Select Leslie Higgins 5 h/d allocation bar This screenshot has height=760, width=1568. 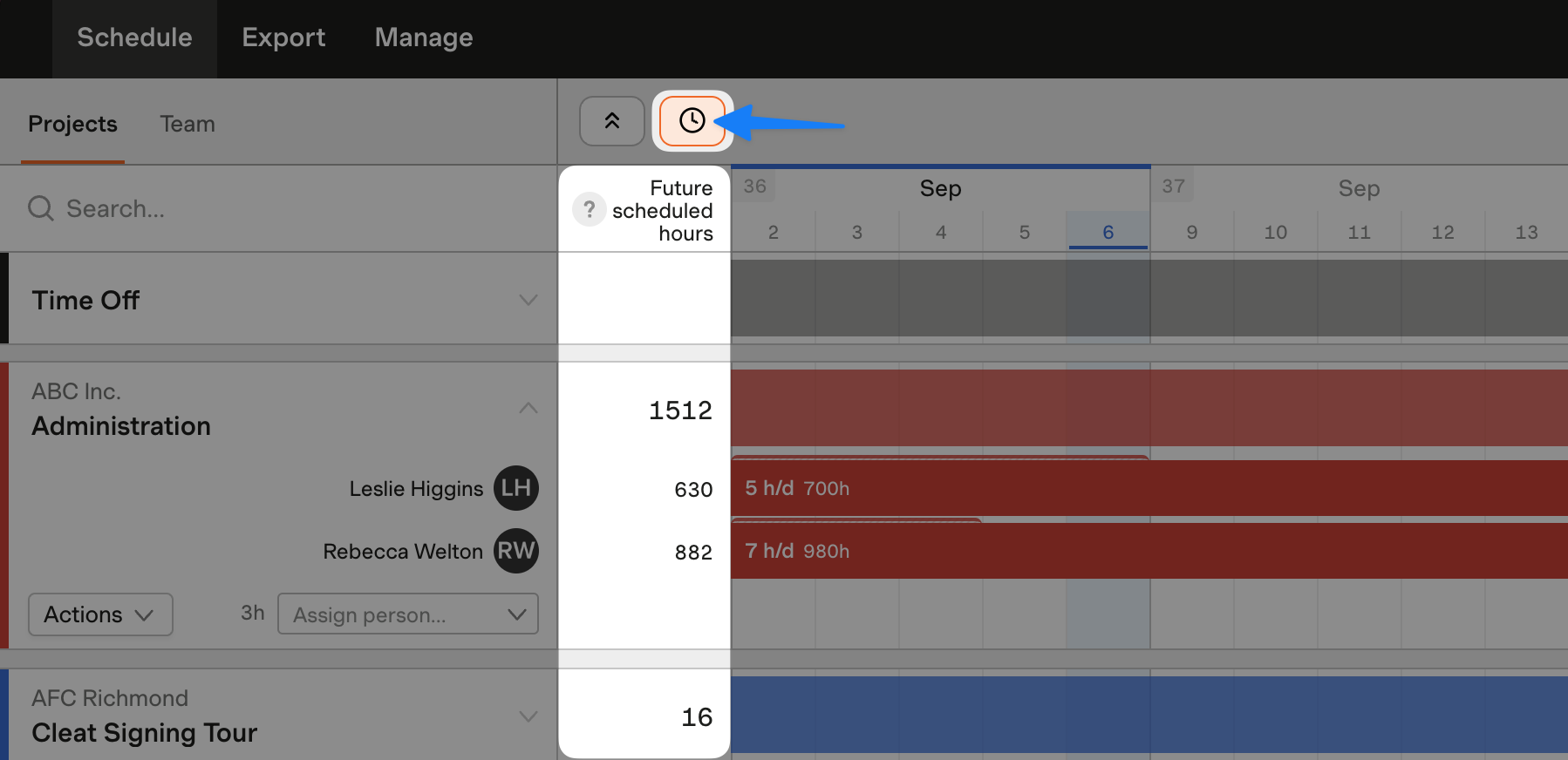pyautogui.click(x=1149, y=488)
